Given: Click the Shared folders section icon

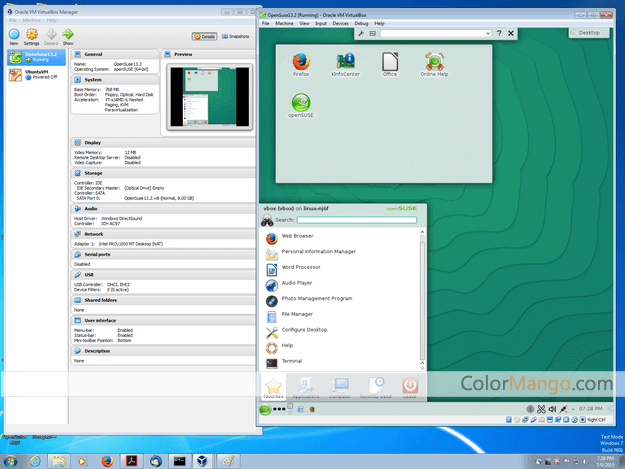Looking at the screenshot, I should pyautogui.click(x=77, y=300).
